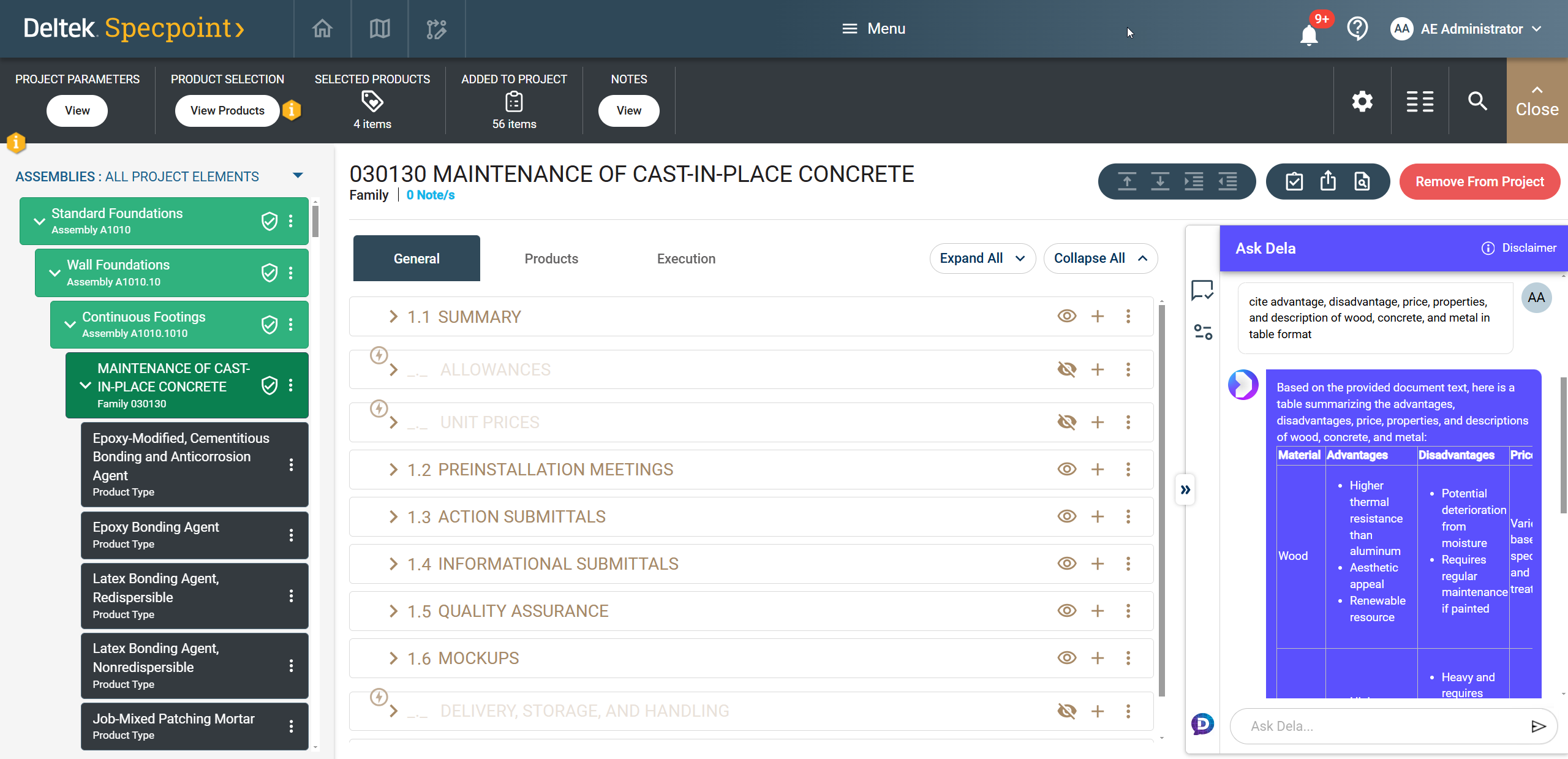Open the notifications bell
This screenshot has width=1568, height=759.
tap(1309, 34)
